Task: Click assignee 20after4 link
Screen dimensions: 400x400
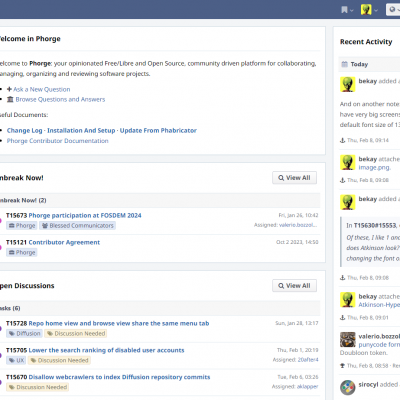Action: pyautogui.click(x=308, y=360)
